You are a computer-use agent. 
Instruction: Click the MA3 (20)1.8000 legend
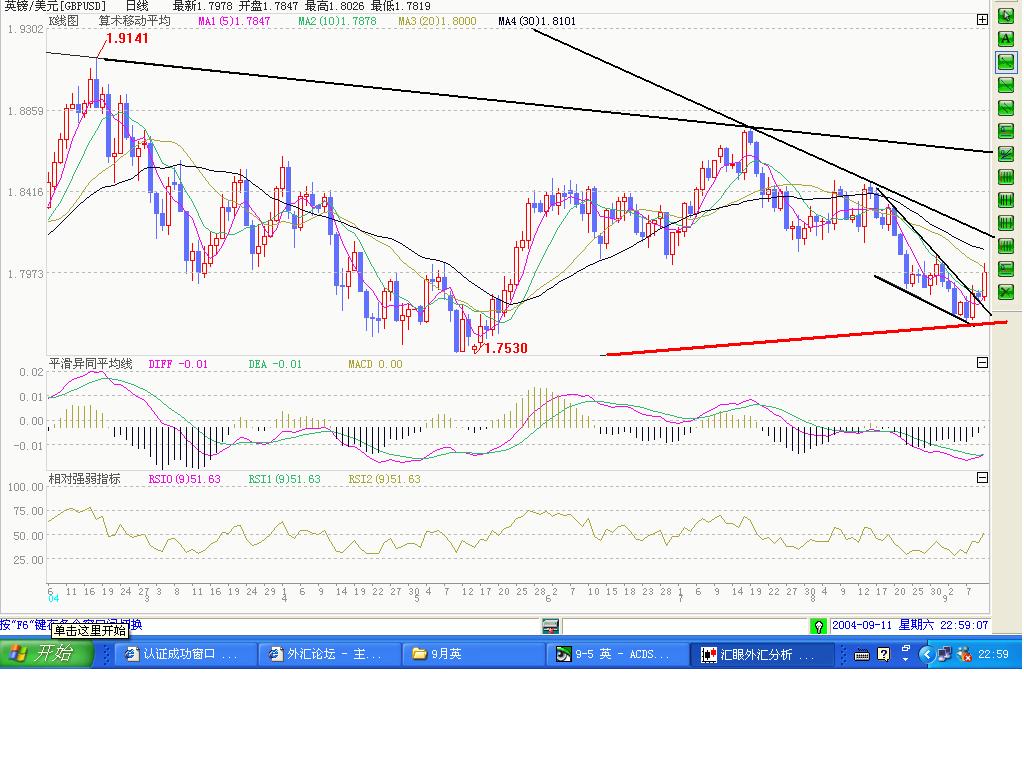click(438, 21)
